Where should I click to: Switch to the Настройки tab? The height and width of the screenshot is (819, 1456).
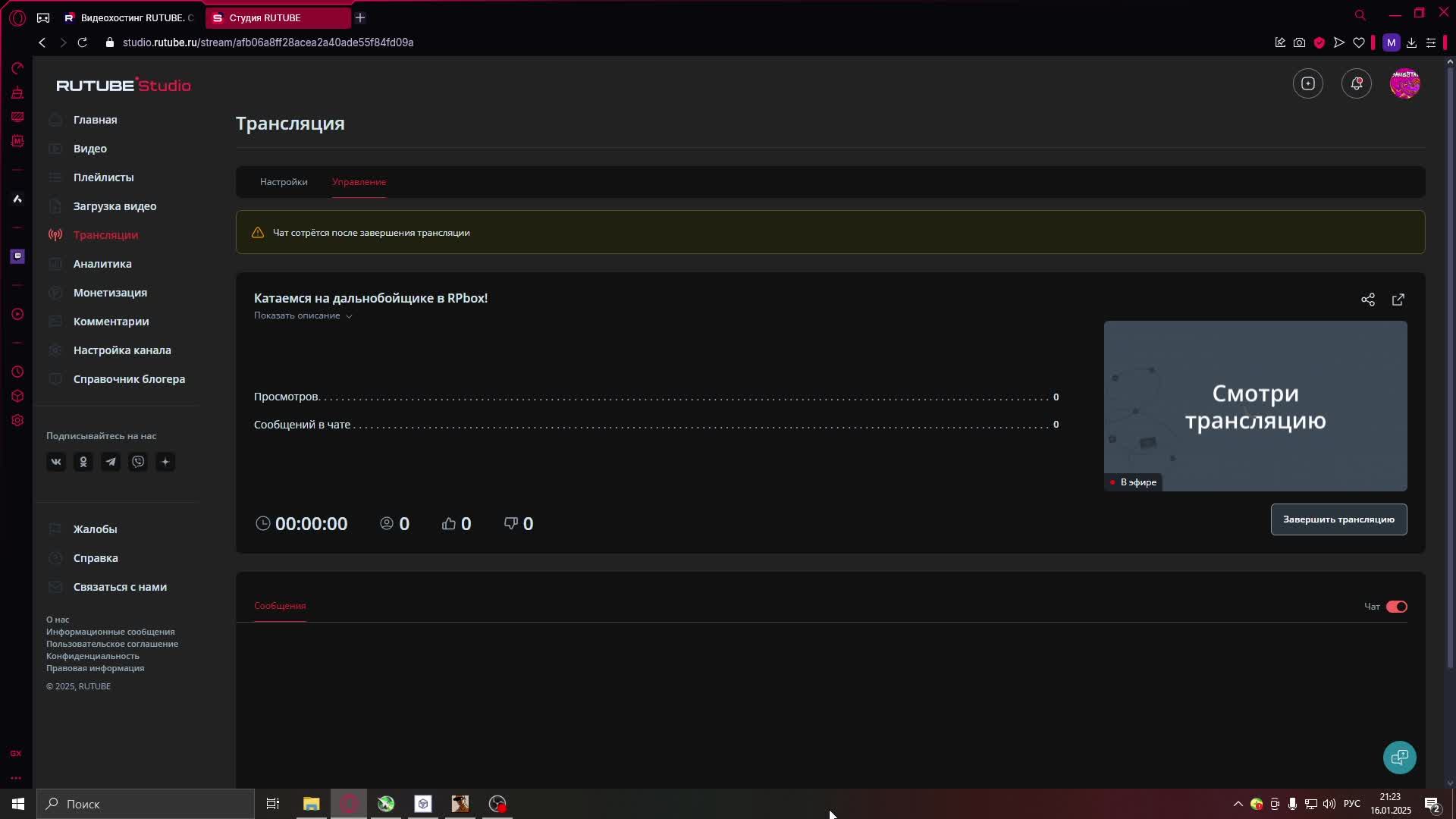pyautogui.click(x=284, y=182)
